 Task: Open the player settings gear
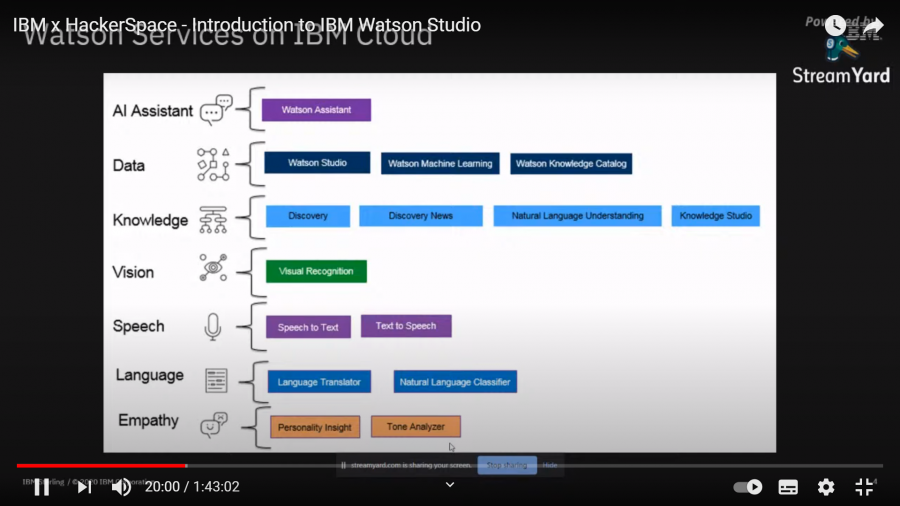coord(826,487)
